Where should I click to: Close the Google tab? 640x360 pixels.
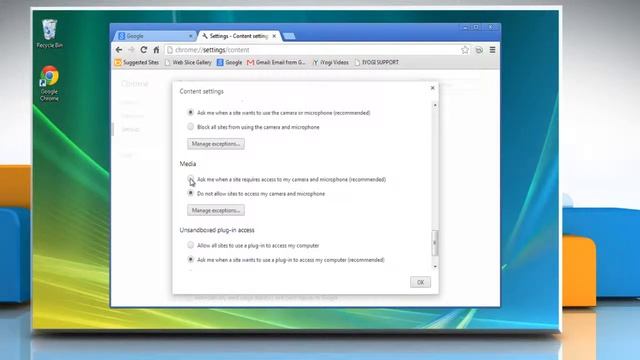point(191,36)
